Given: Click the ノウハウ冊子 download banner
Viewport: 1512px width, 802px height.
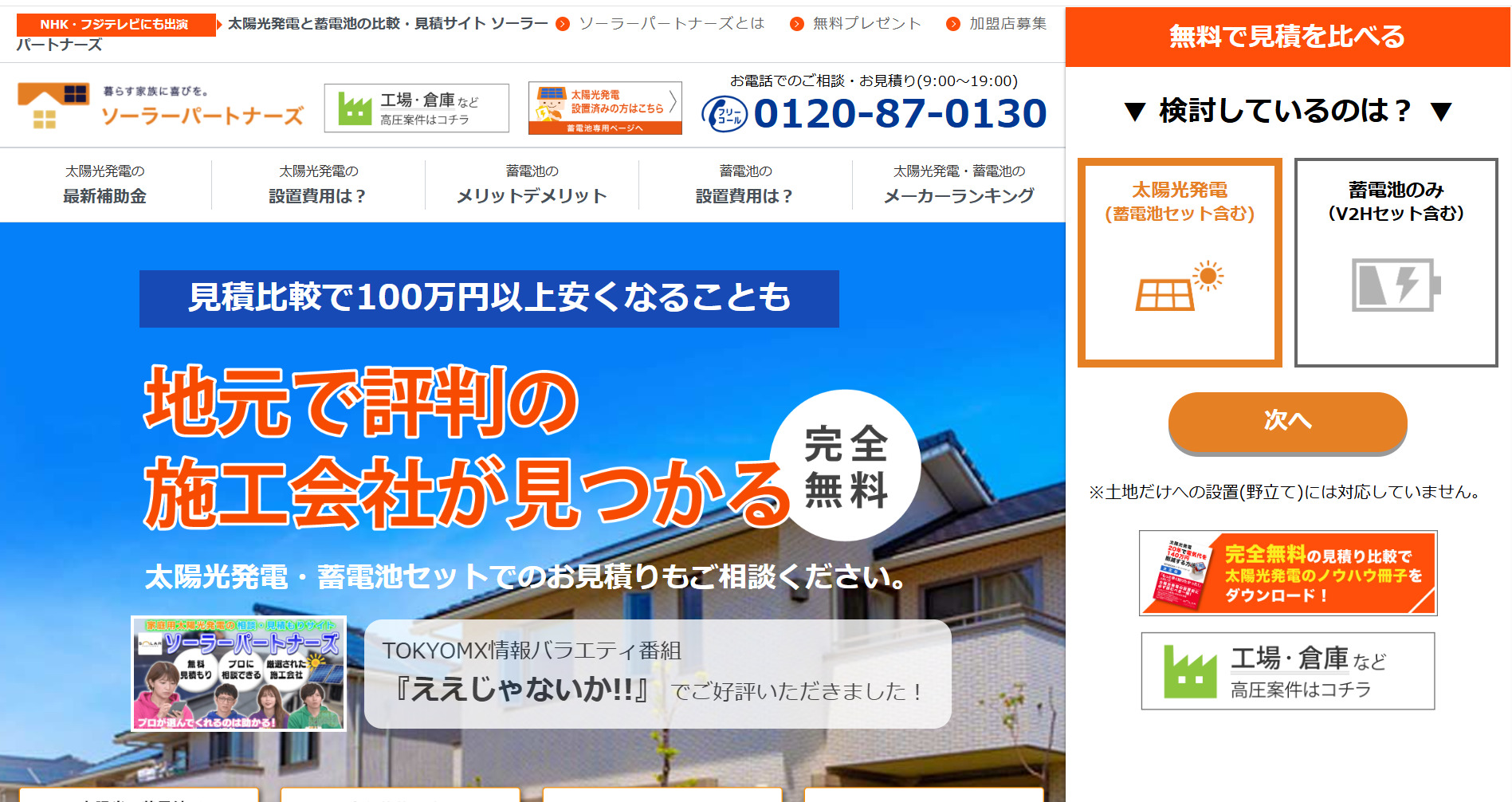Looking at the screenshot, I should click(1287, 573).
